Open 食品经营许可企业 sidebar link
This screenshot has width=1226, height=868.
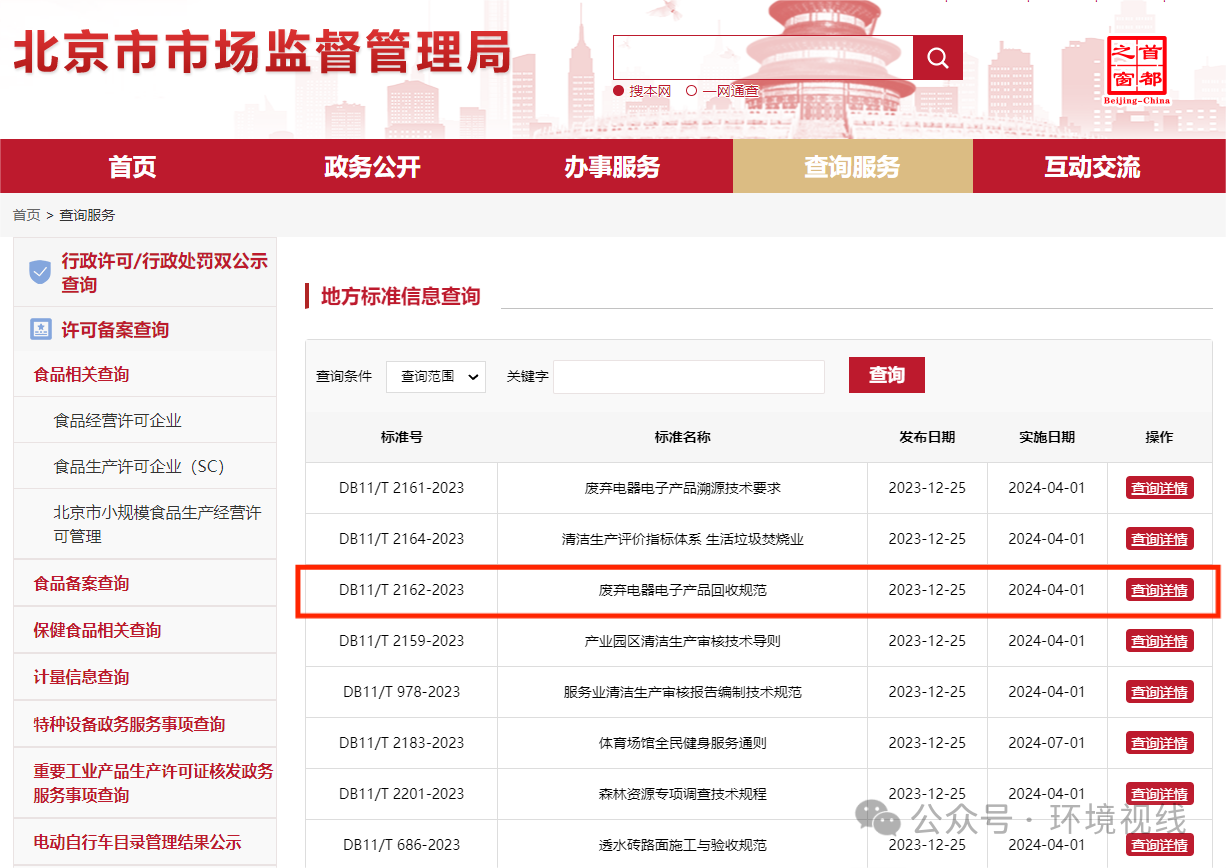pos(118,420)
